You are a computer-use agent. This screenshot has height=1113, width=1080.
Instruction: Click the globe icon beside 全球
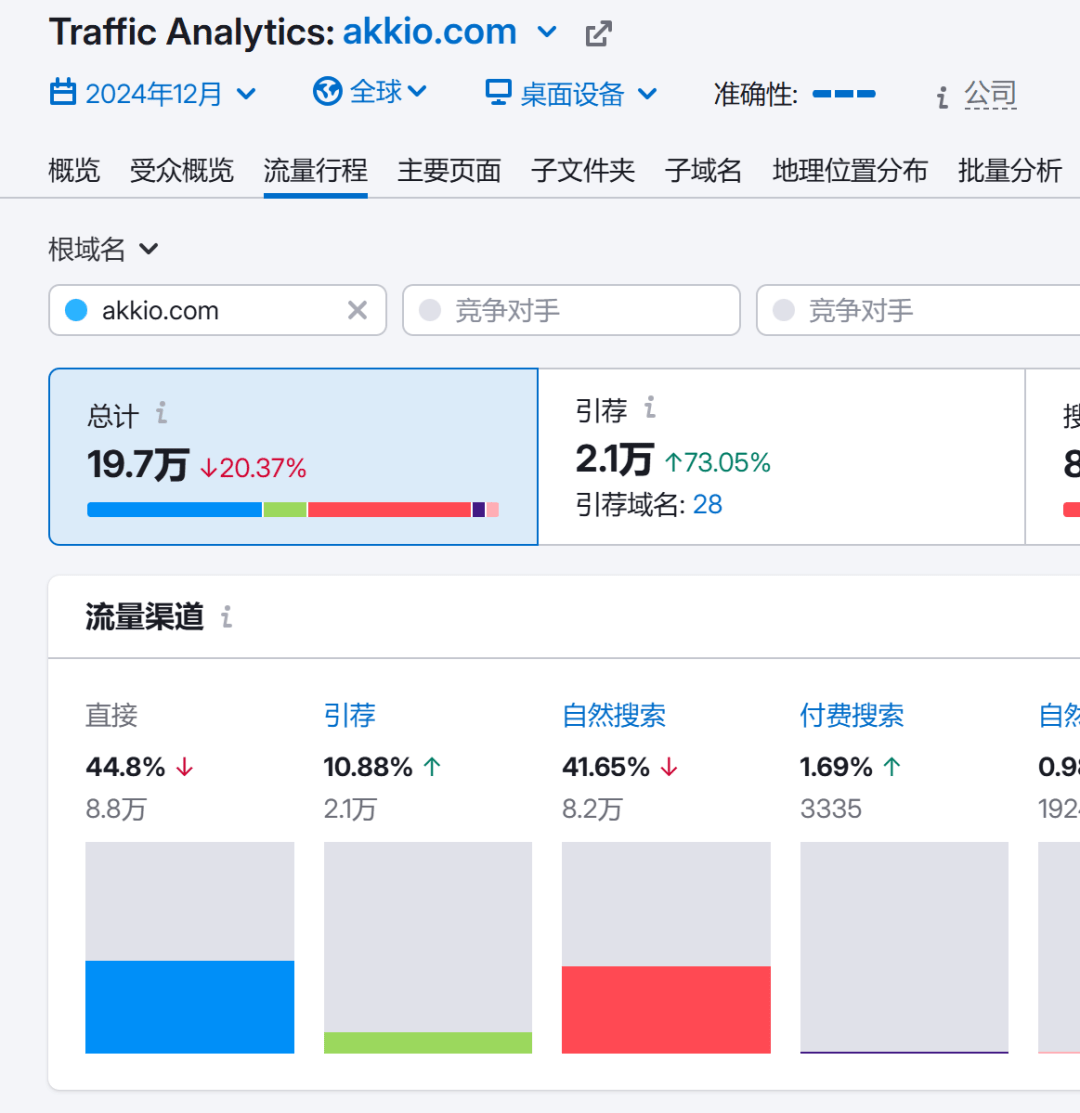click(x=327, y=92)
